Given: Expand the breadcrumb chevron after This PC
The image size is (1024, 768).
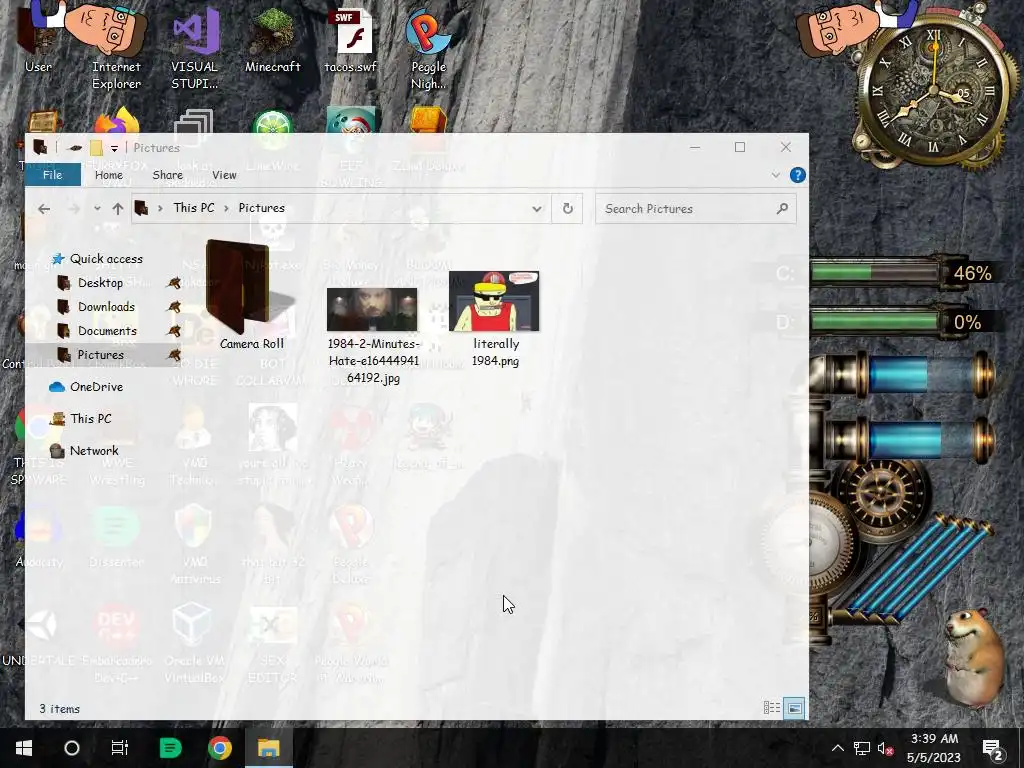Looking at the screenshot, I should [x=226, y=208].
